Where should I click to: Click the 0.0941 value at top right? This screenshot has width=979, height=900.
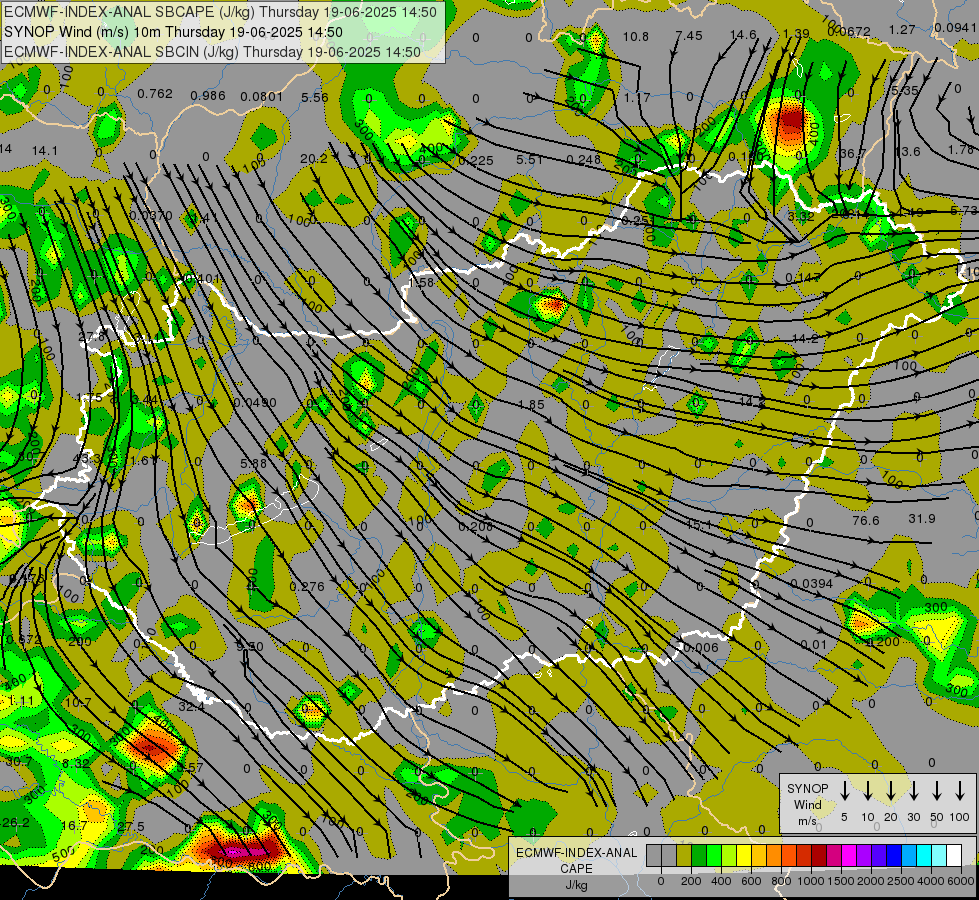coord(956,27)
